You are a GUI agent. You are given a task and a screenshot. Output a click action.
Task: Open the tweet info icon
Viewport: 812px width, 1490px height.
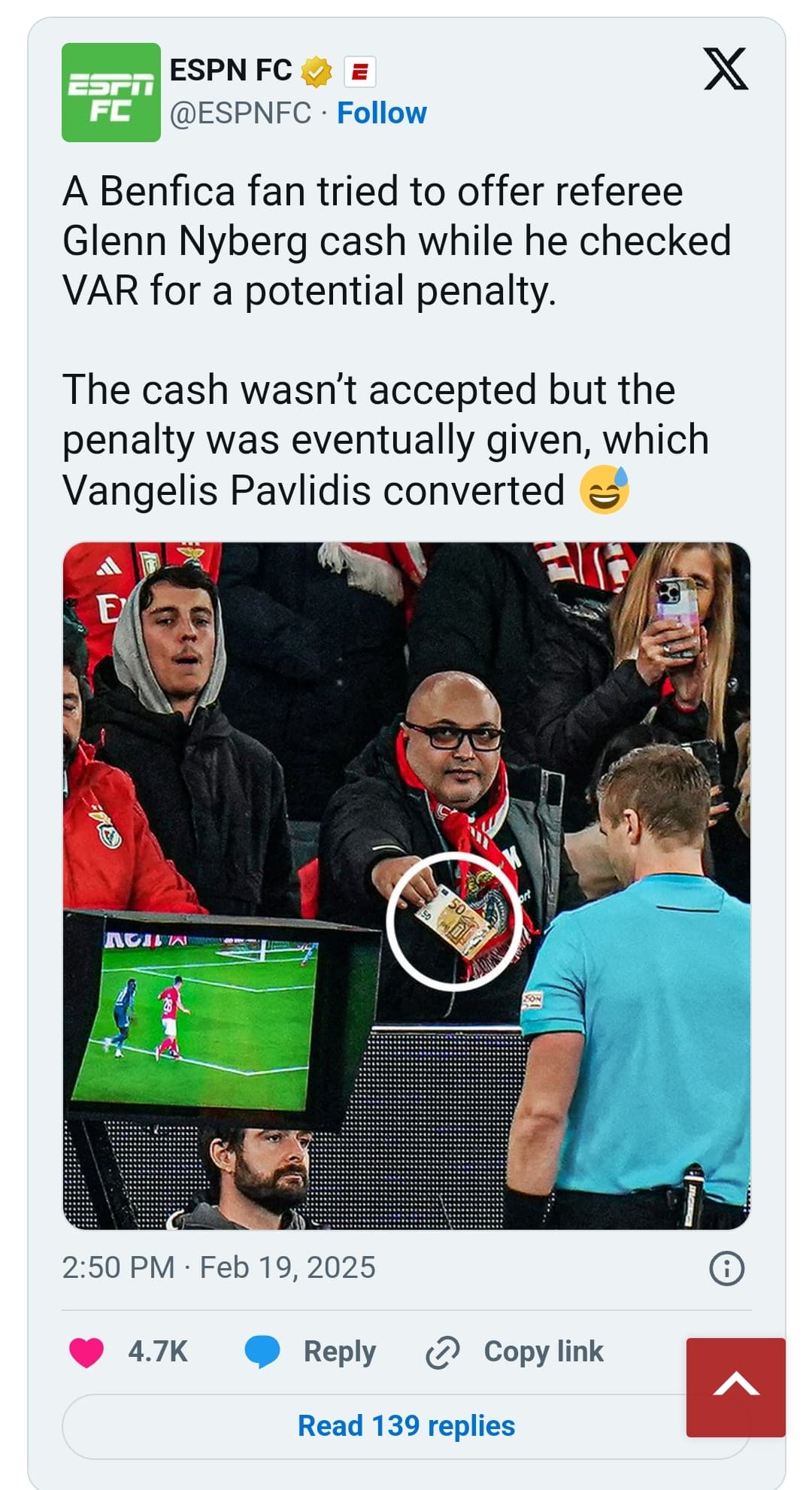pyautogui.click(x=726, y=1269)
